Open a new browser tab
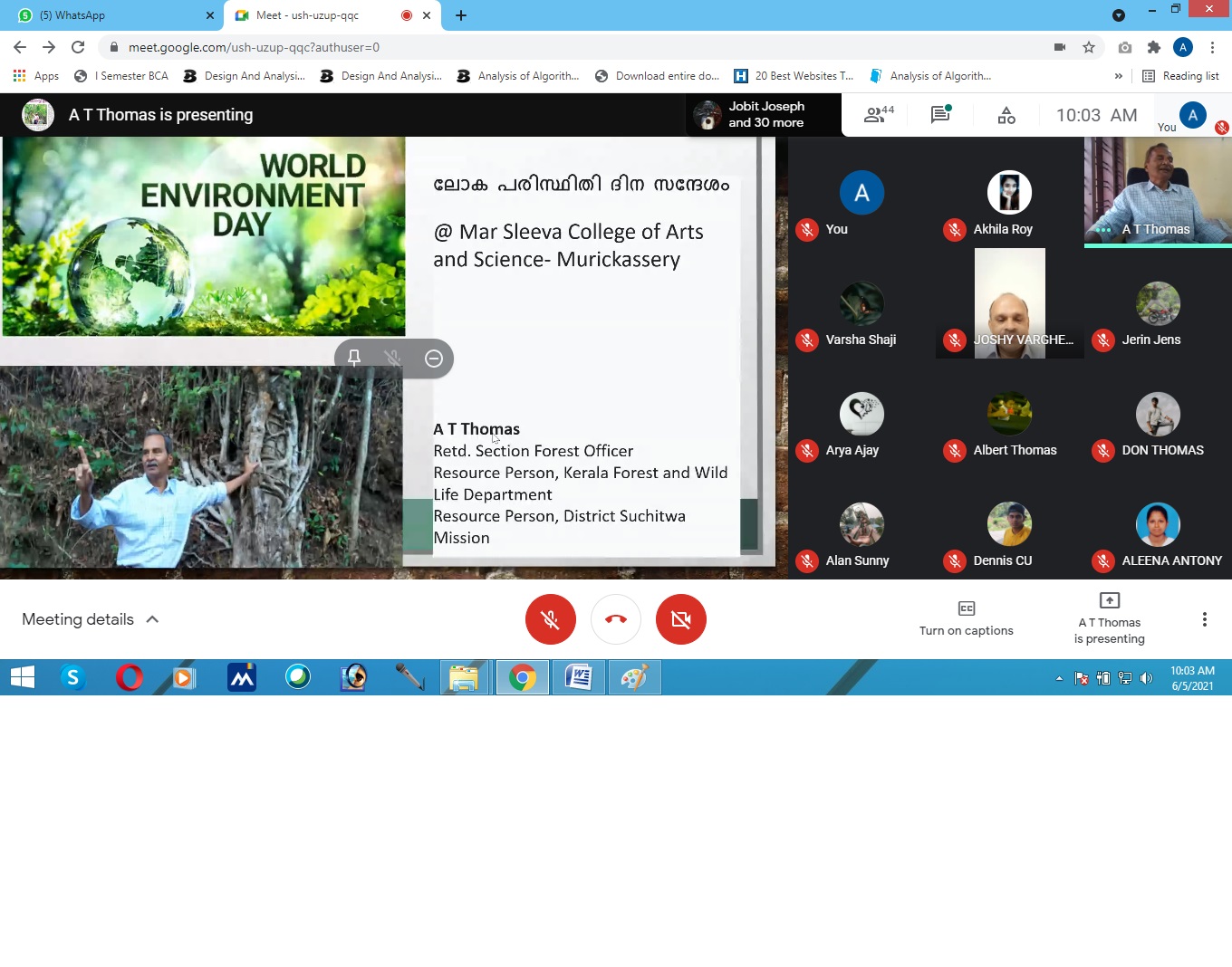 click(x=461, y=15)
